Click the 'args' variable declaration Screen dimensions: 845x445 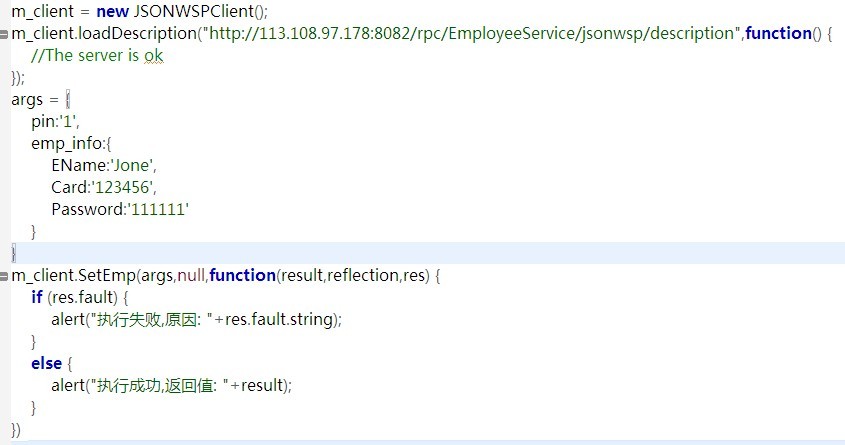[x=27, y=99]
